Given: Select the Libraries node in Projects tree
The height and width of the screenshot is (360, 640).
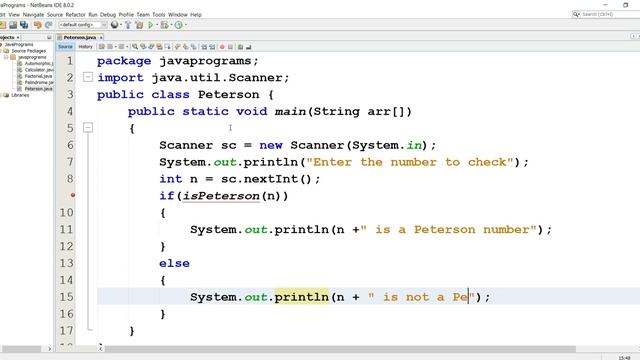Looking at the screenshot, I should pos(16,95).
